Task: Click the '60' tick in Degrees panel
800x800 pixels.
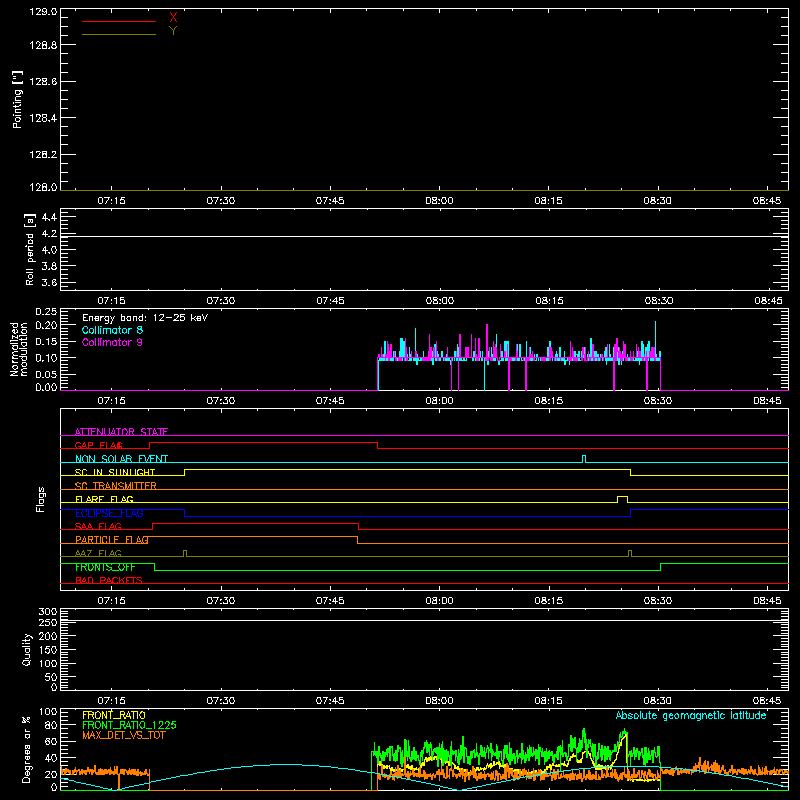Action: (51, 741)
